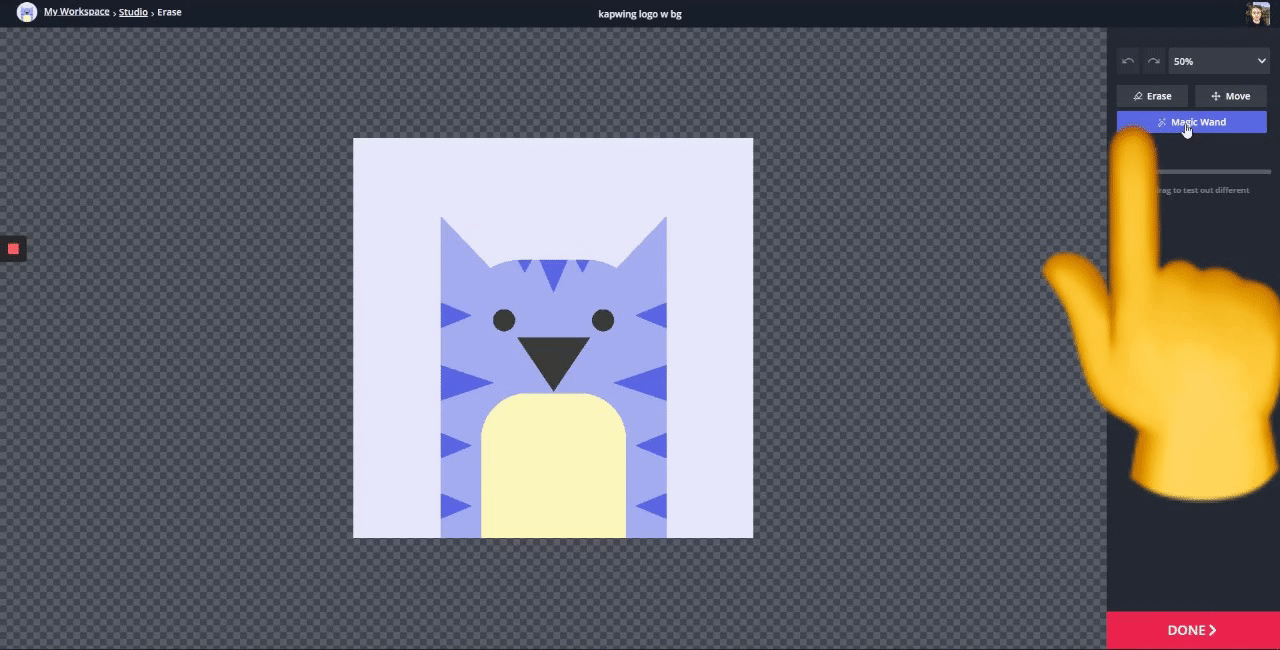The width and height of the screenshot is (1280, 650).
Task: Open the user profile avatar
Action: tap(1257, 13)
